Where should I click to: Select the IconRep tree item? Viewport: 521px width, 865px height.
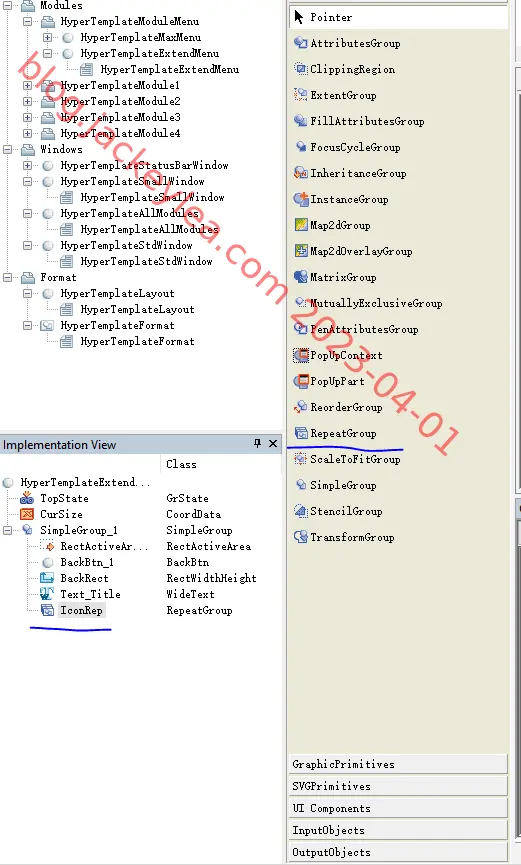click(x=81, y=610)
